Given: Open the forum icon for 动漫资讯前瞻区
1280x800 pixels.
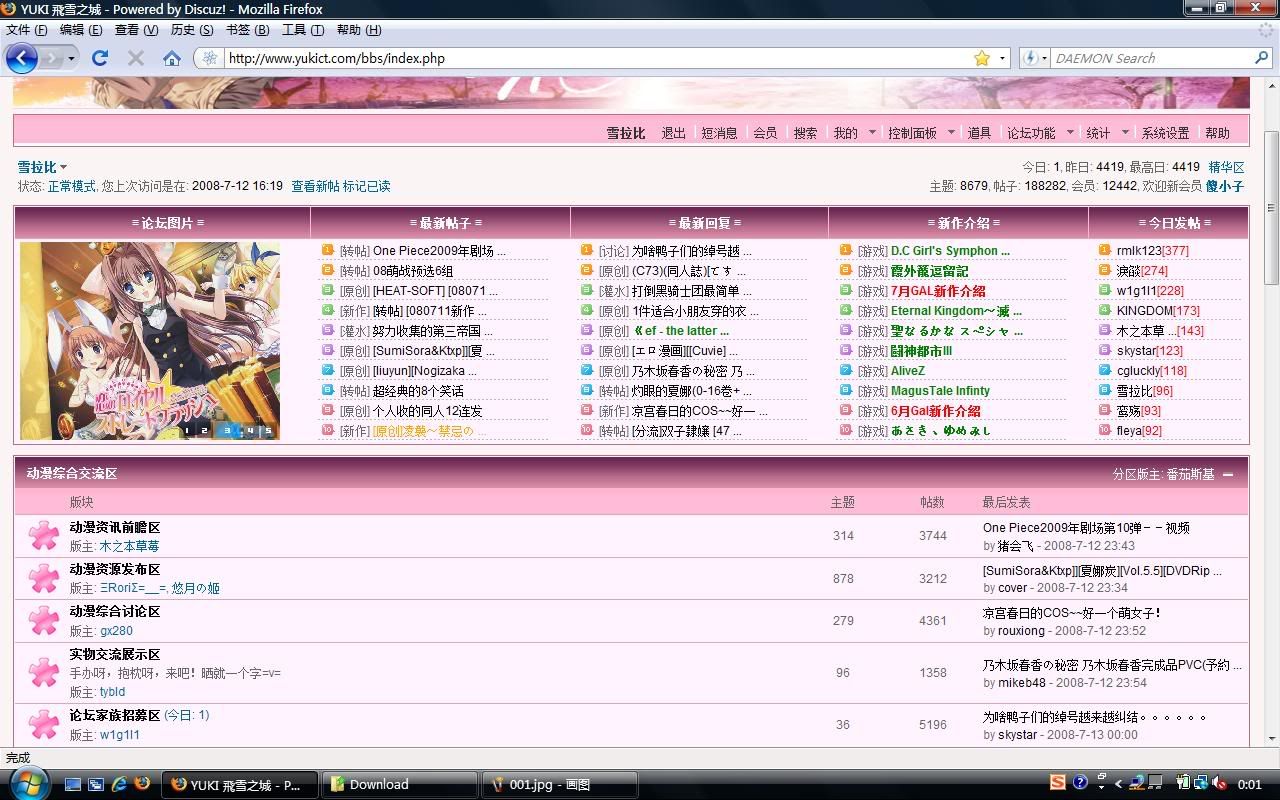Looking at the screenshot, I should 43,536.
